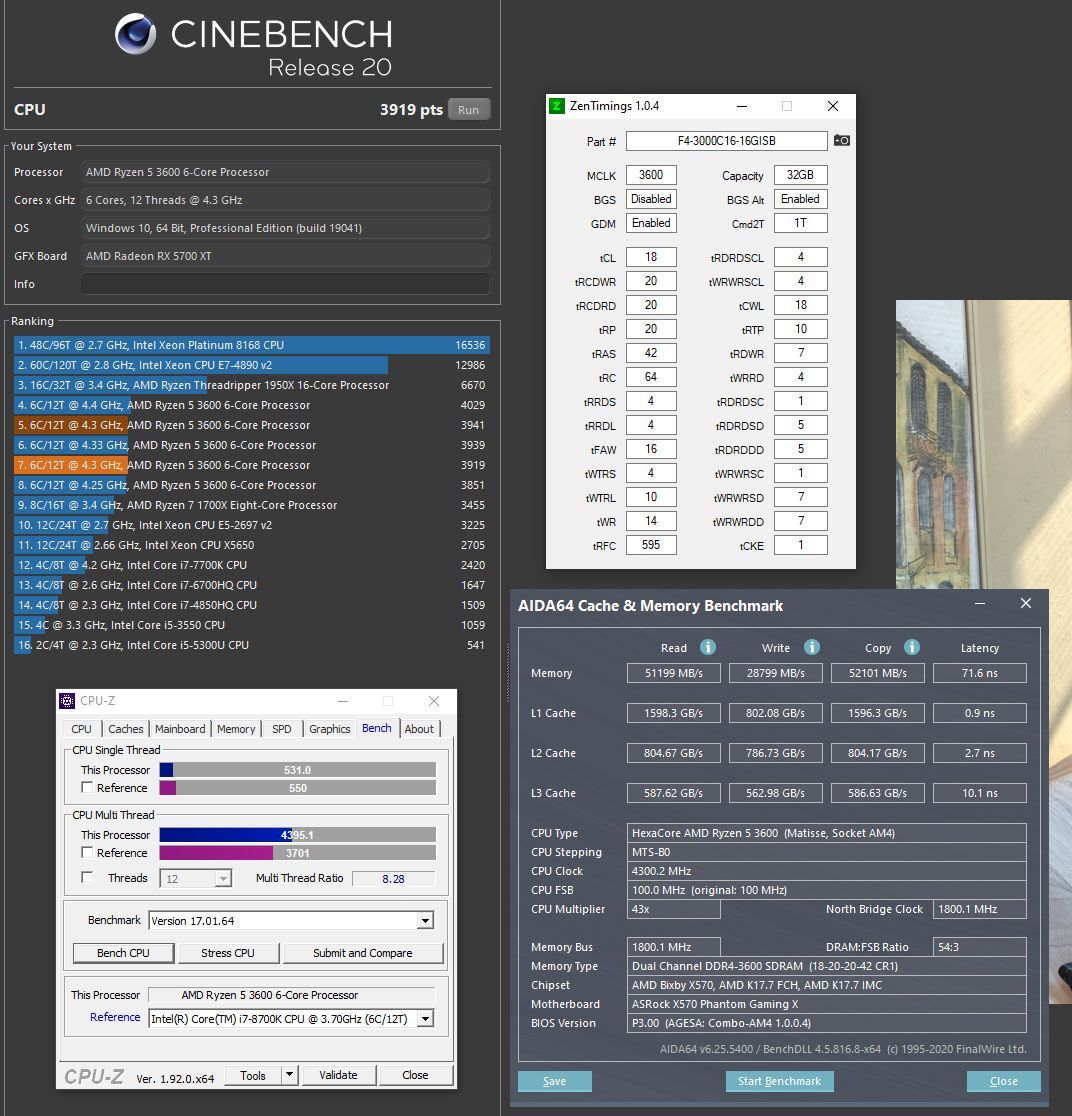Select ranking row 3 Ryzen Threadripper 1950X
The image size is (1072, 1116).
pos(251,385)
